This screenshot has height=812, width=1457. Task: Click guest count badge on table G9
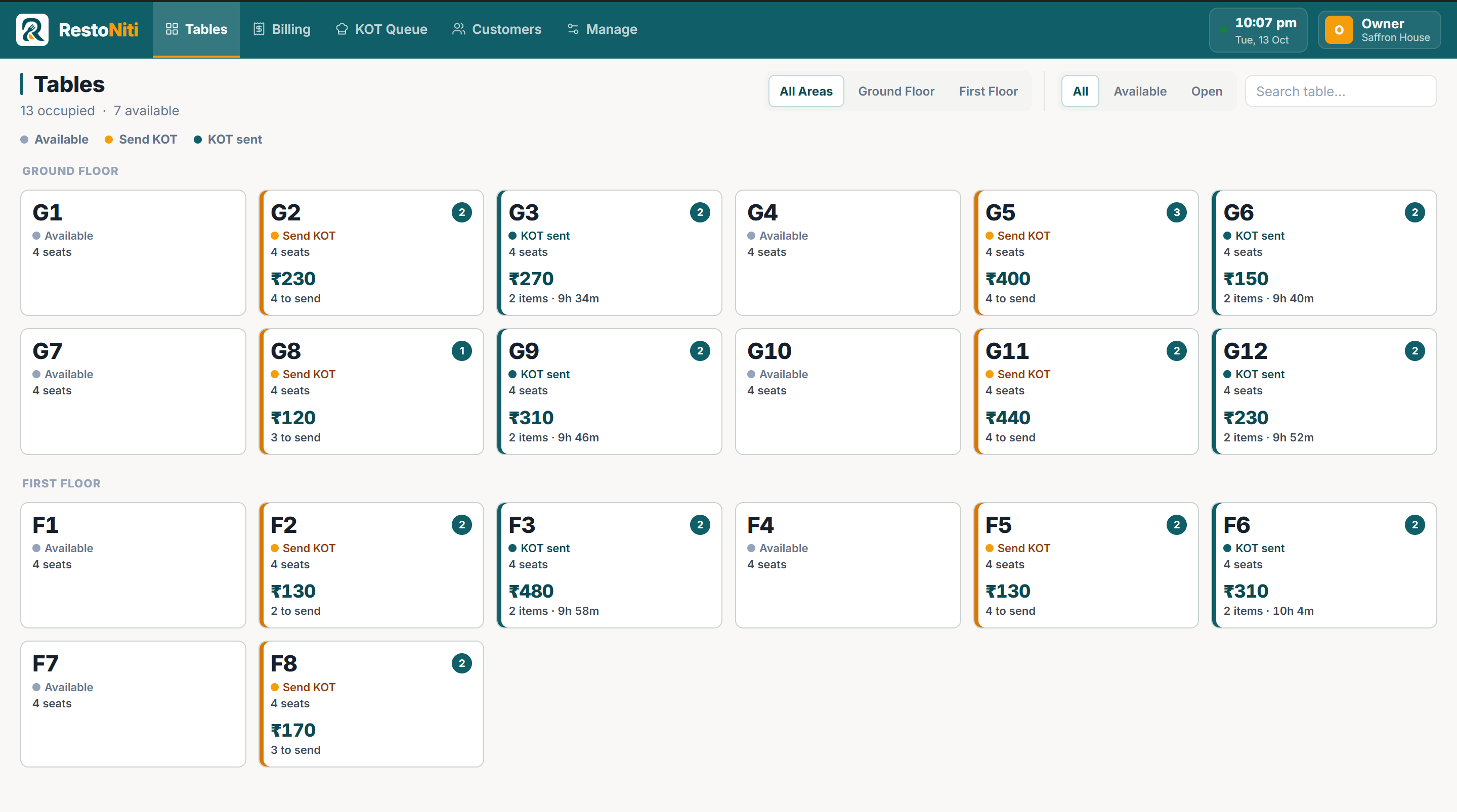(700, 350)
